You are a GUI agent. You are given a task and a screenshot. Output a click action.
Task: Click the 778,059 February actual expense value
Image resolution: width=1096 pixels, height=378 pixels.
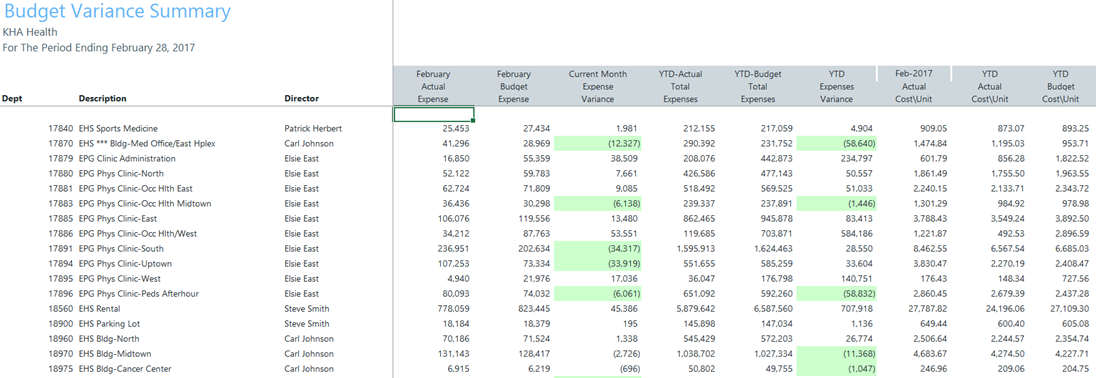pos(454,309)
